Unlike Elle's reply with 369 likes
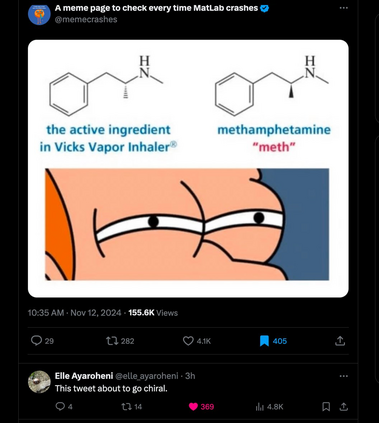 193,406
